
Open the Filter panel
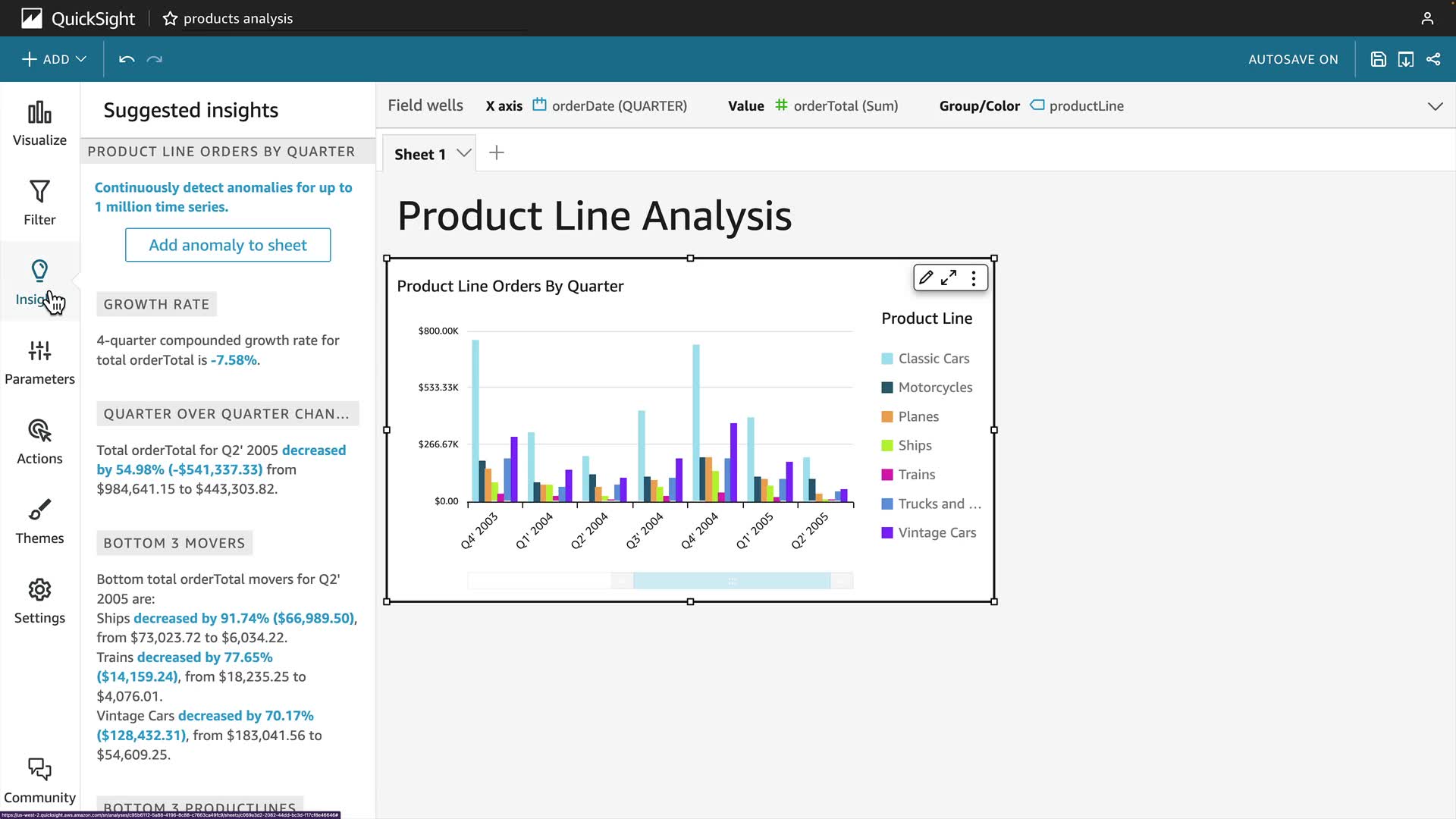(39, 202)
